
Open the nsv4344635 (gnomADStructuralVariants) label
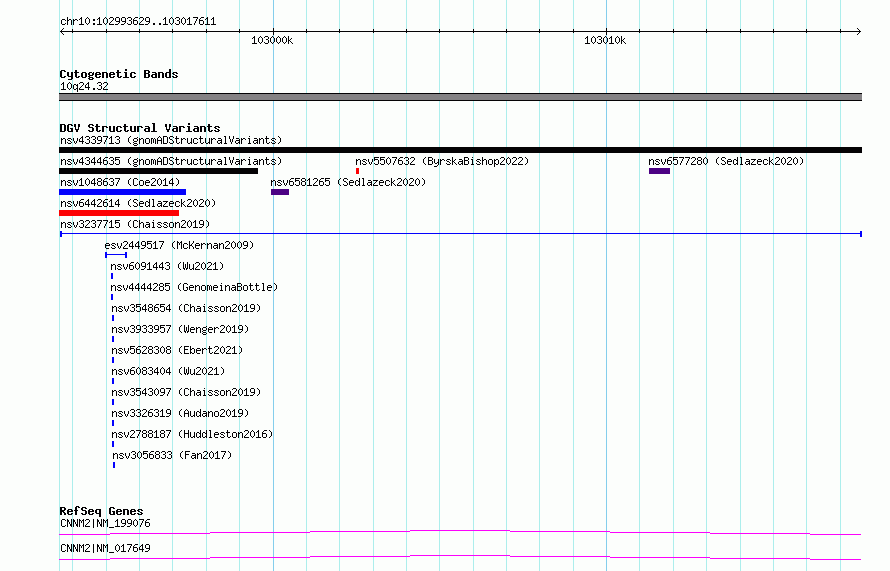tap(171, 161)
